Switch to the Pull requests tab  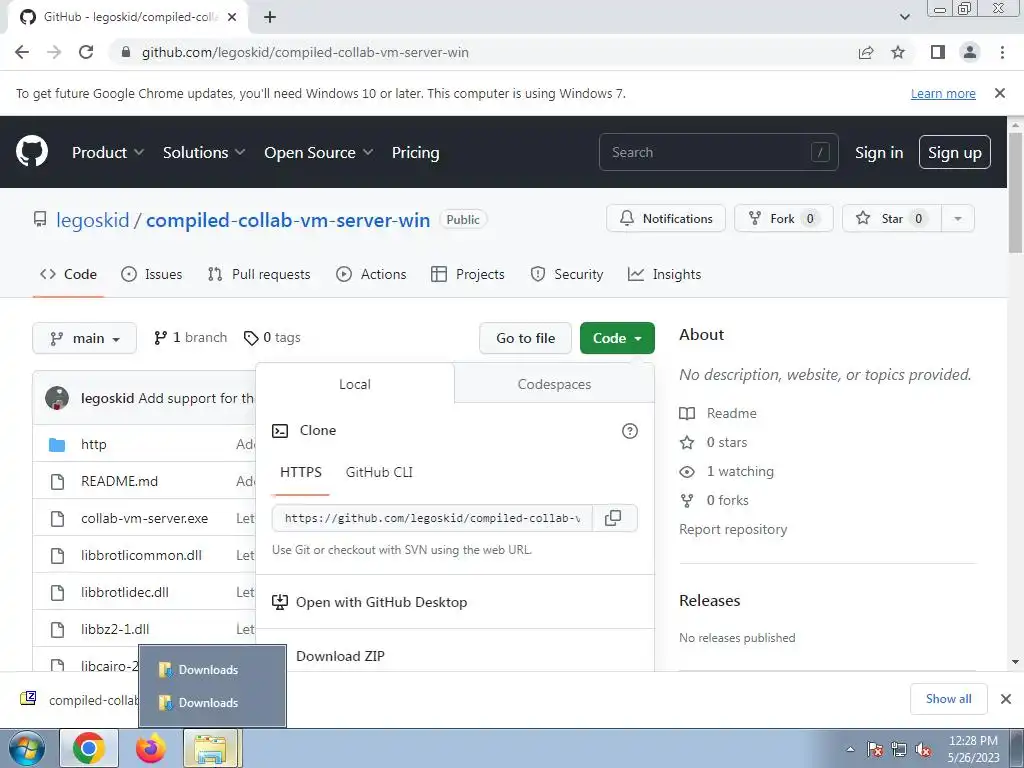point(259,274)
